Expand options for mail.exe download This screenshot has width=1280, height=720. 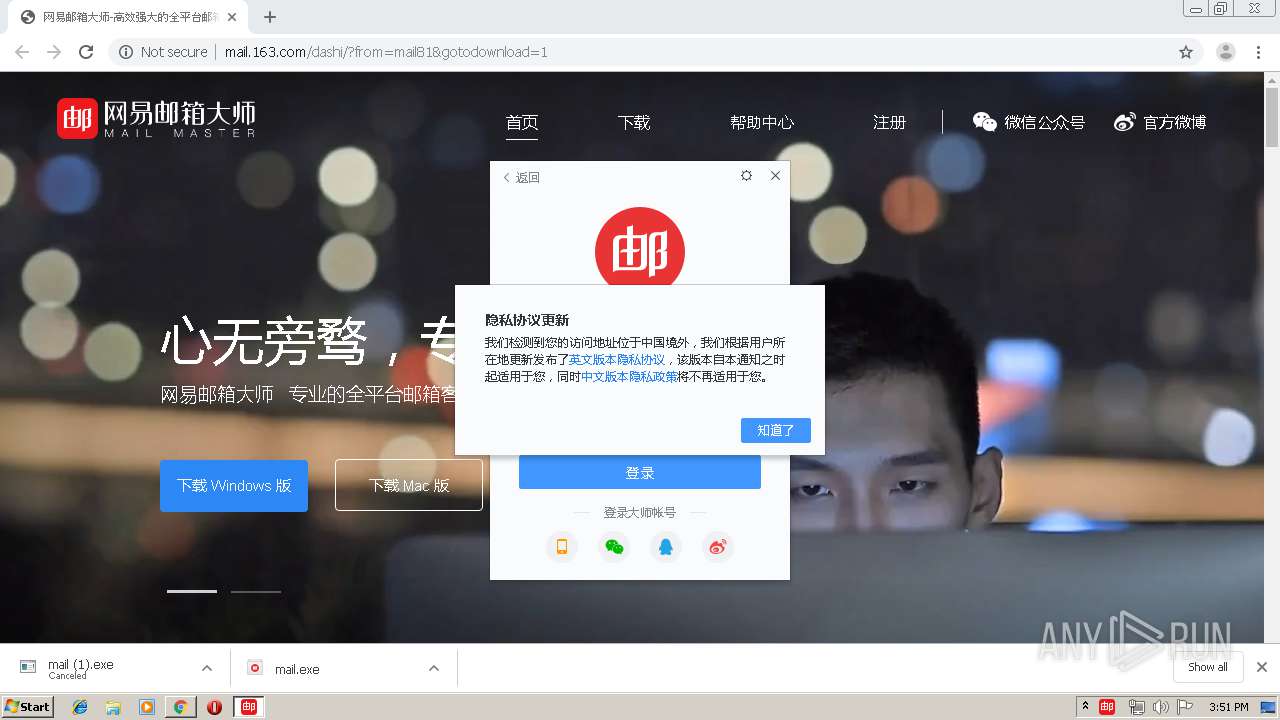(434, 668)
